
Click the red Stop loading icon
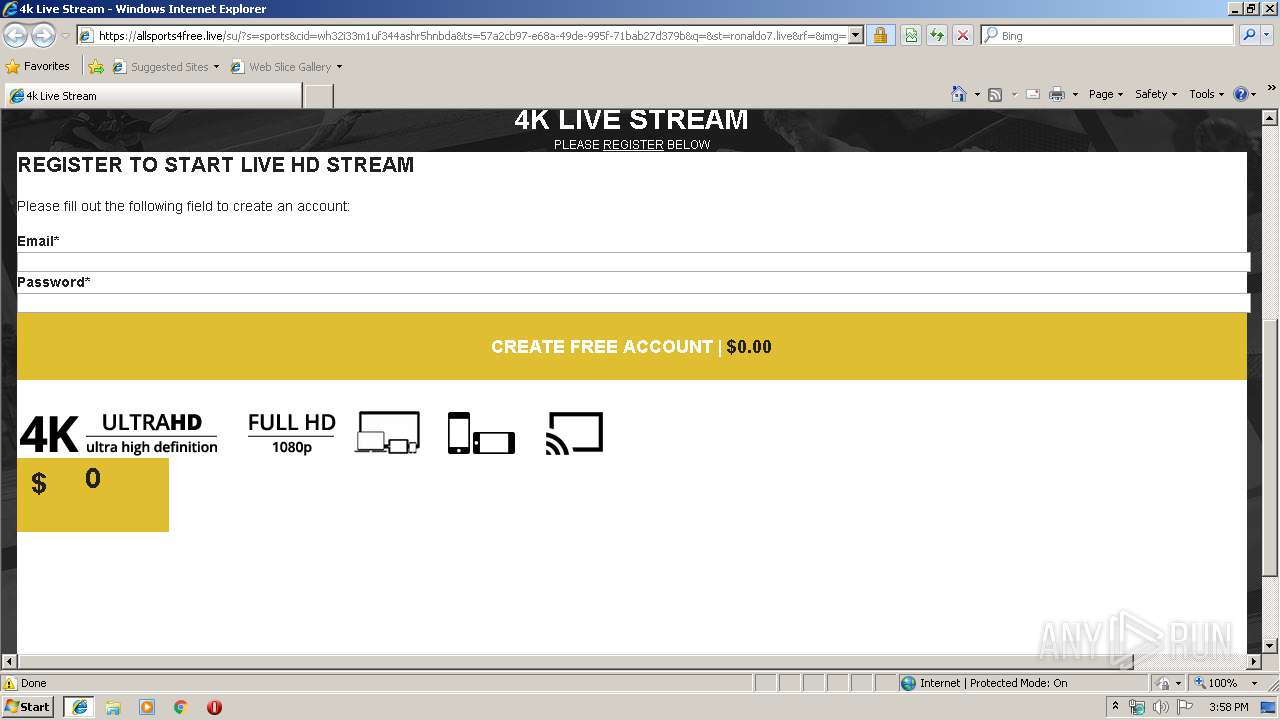[962, 35]
